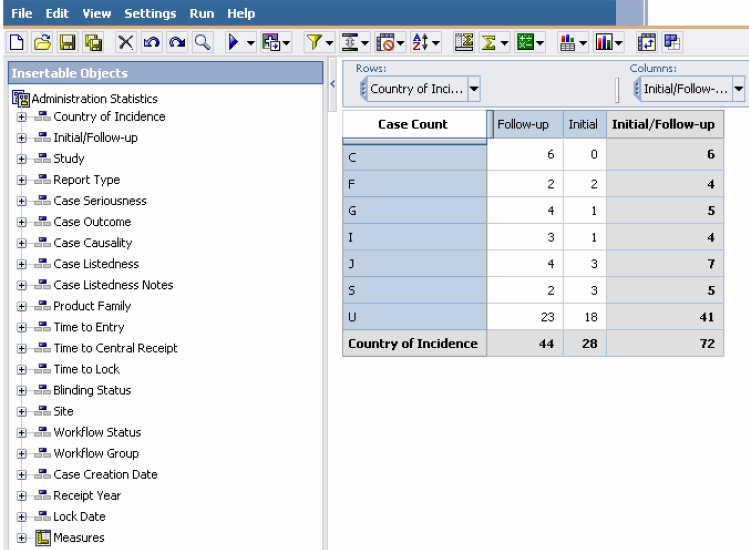749x550 pixels.
Task: Select Case Causality in the tree
Action: [92, 243]
